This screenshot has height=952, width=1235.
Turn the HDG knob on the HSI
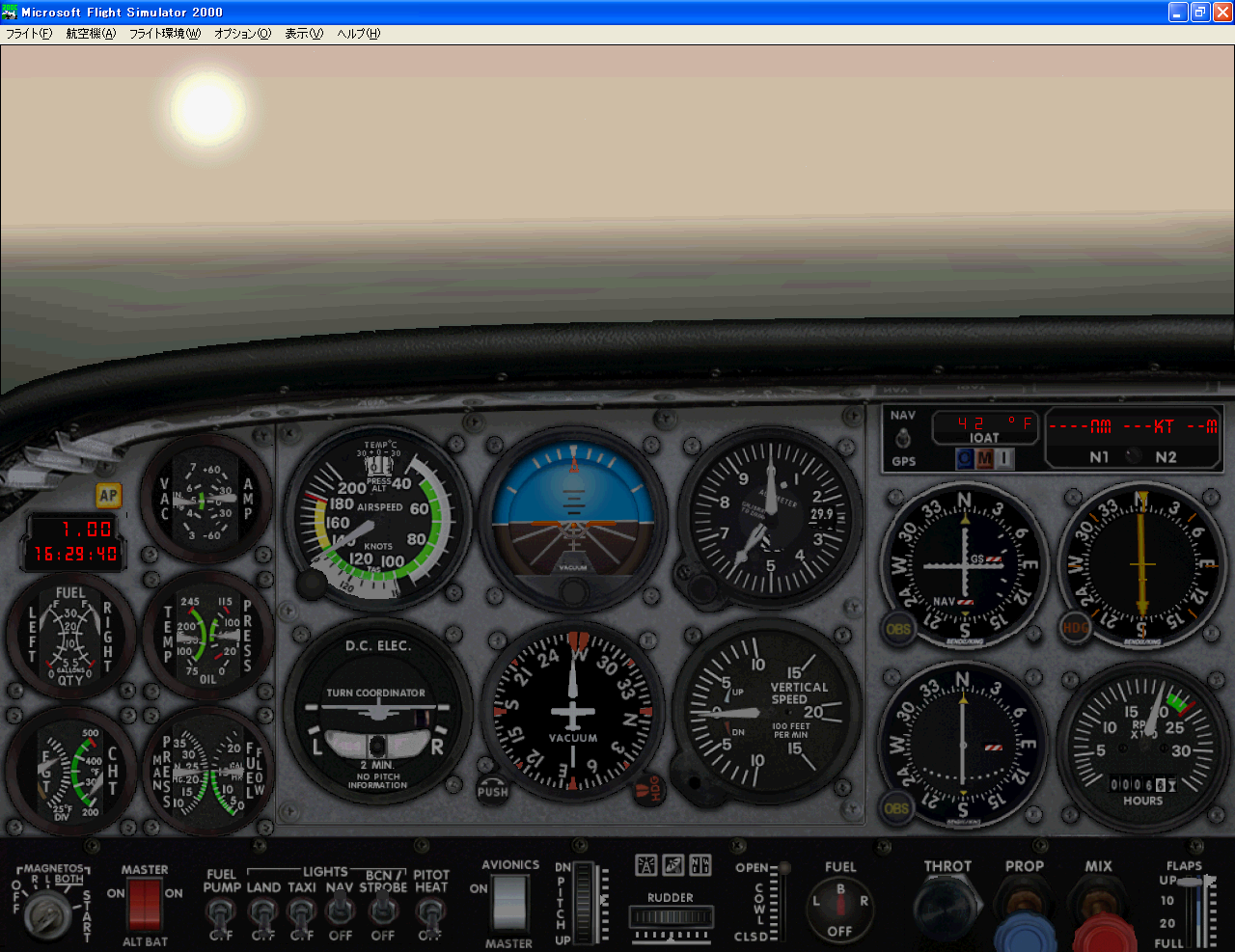[x=1075, y=627]
